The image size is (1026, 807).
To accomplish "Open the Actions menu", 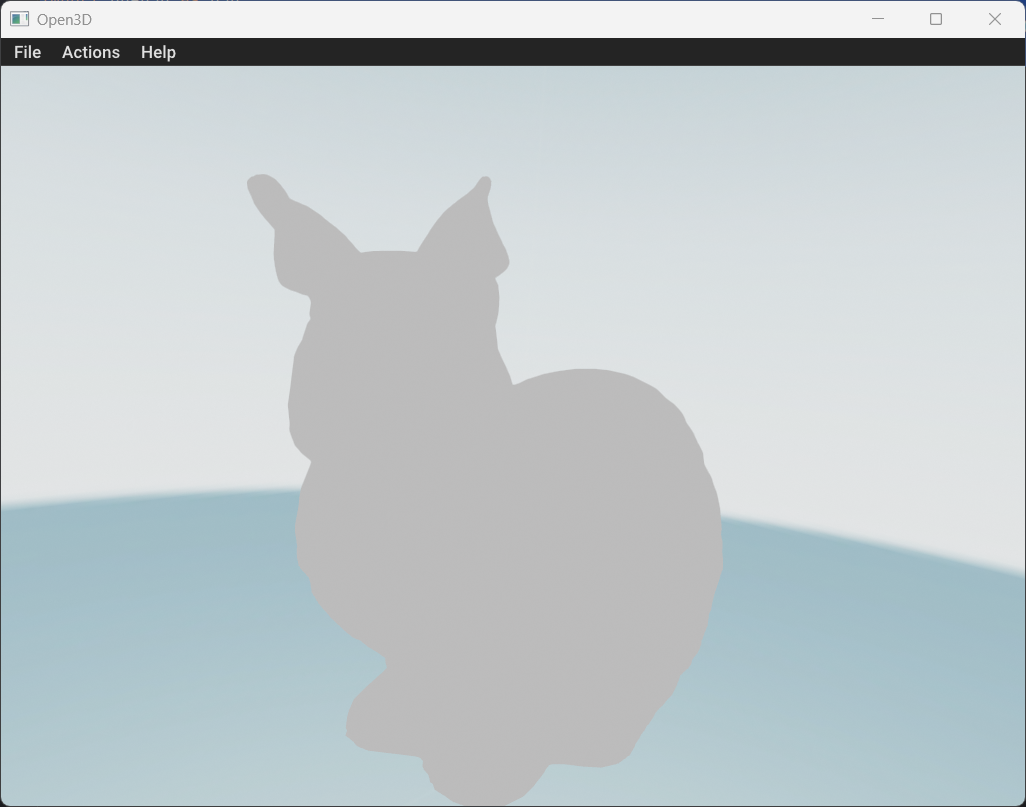I will click(91, 52).
